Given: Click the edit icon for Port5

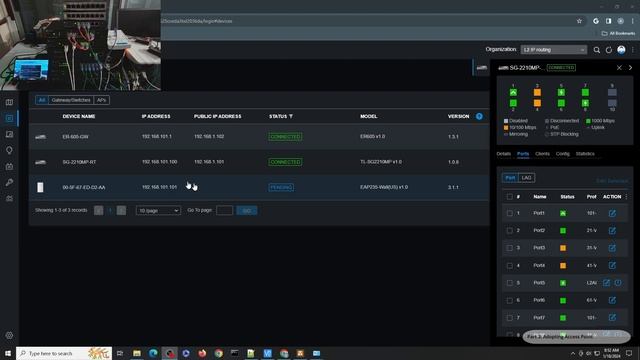Looking at the screenshot, I should pos(606,283).
